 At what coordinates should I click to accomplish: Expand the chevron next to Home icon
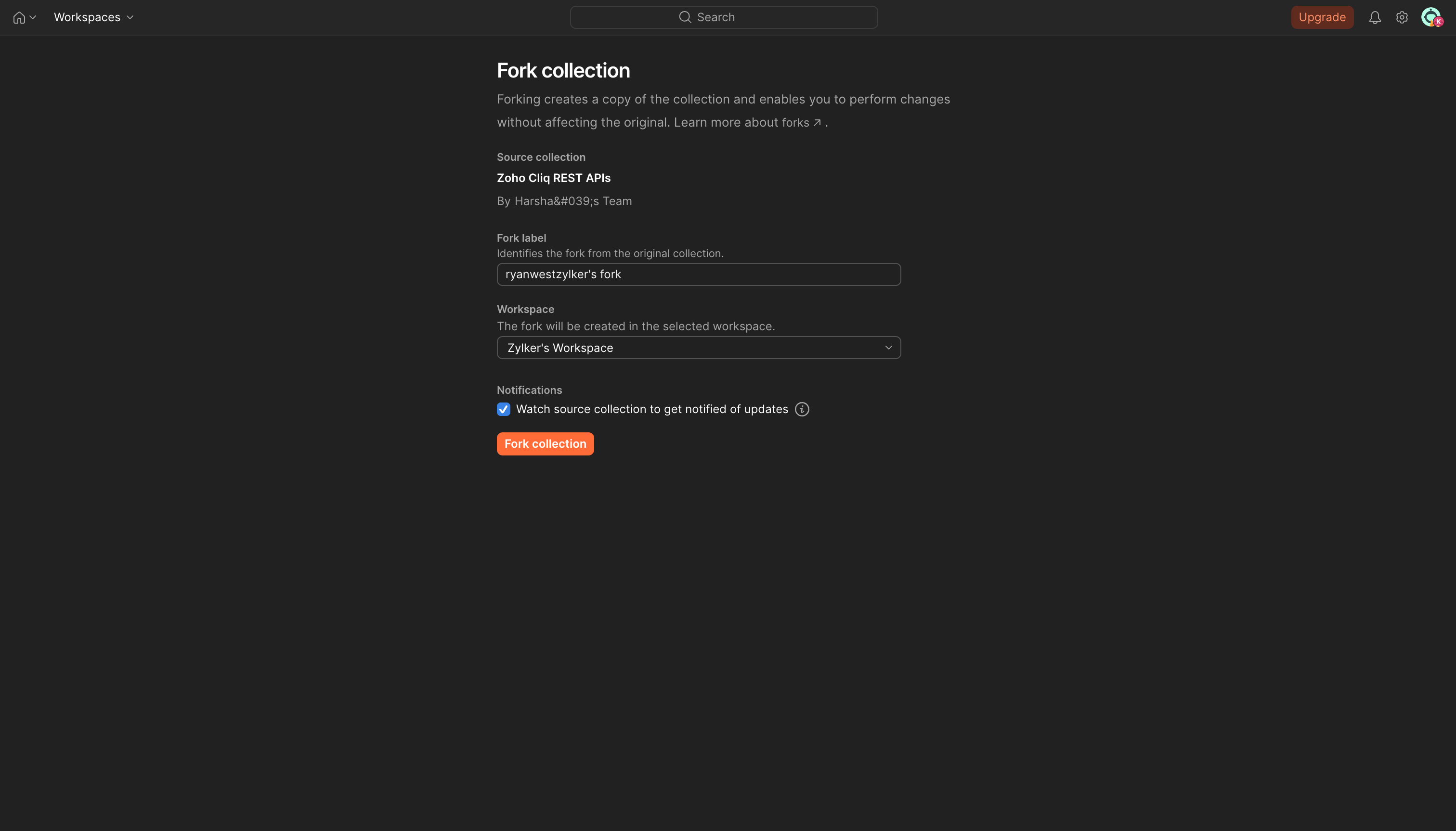pyautogui.click(x=33, y=18)
